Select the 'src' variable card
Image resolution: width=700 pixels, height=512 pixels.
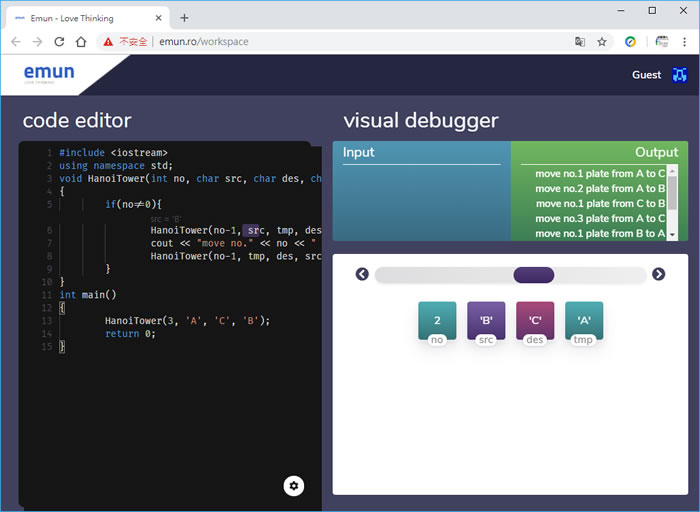[x=486, y=322]
